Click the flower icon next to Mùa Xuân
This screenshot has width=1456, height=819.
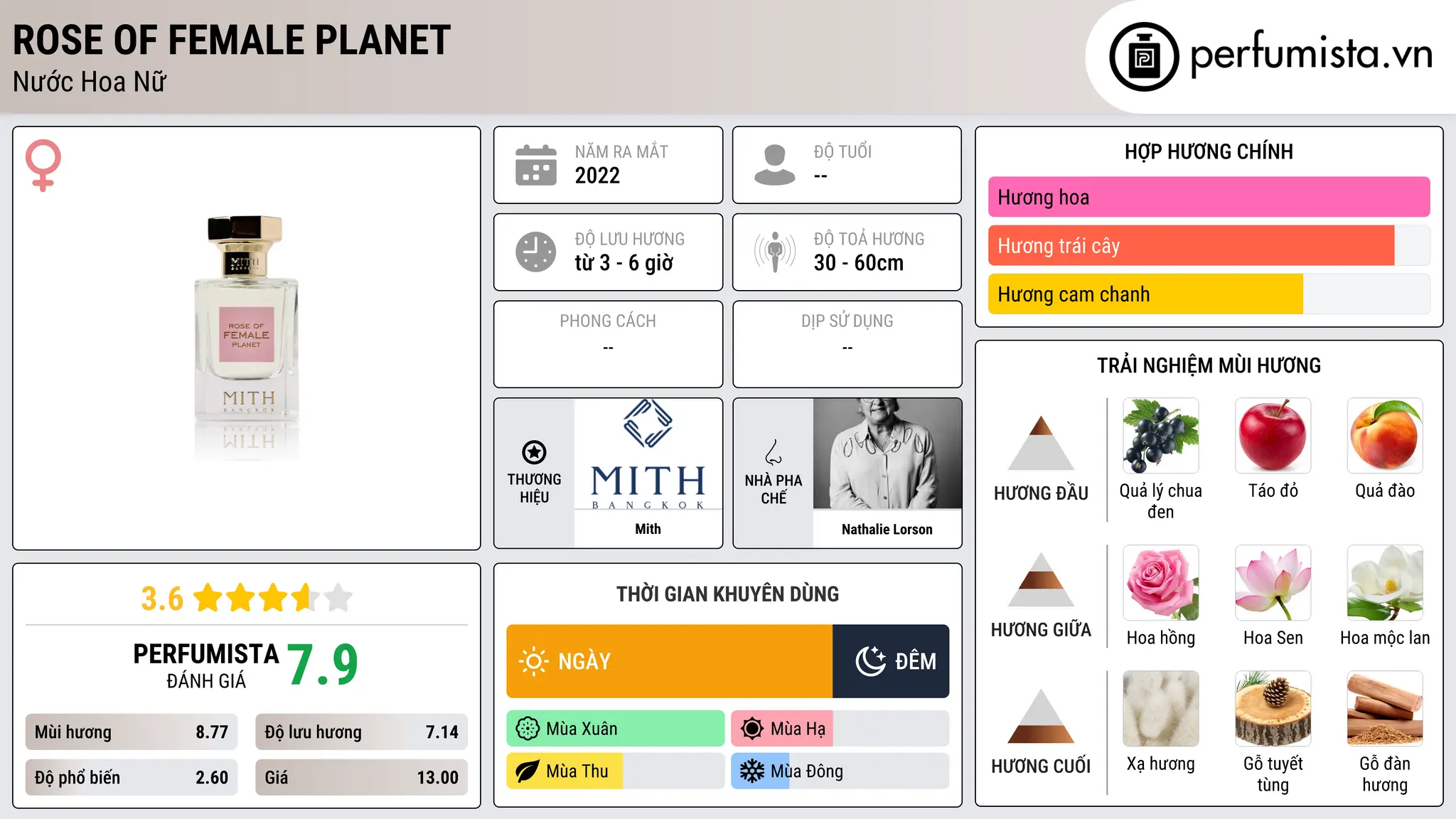(x=528, y=729)
